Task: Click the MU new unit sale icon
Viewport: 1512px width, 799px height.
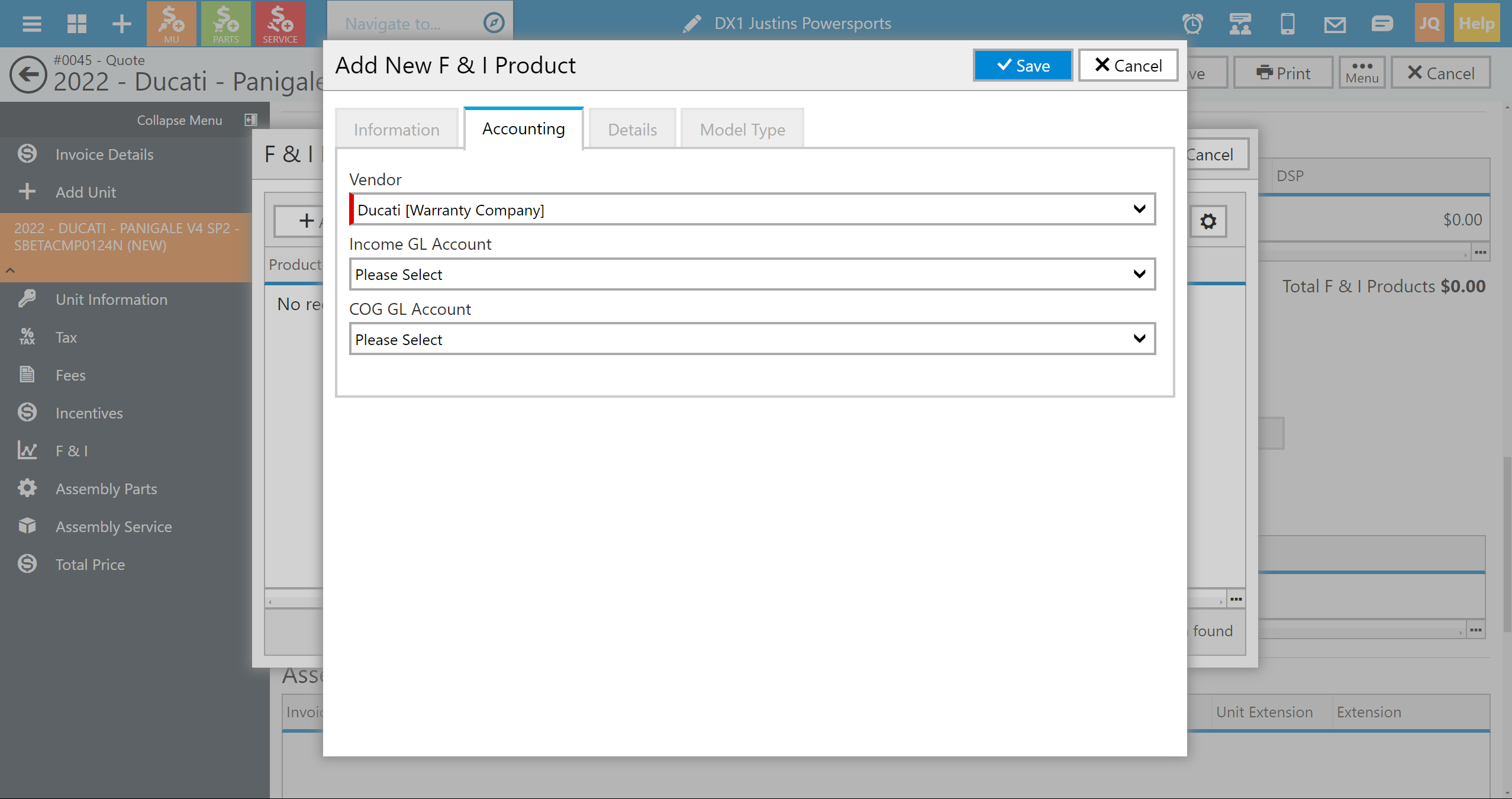Action: (x=171, y=24)
